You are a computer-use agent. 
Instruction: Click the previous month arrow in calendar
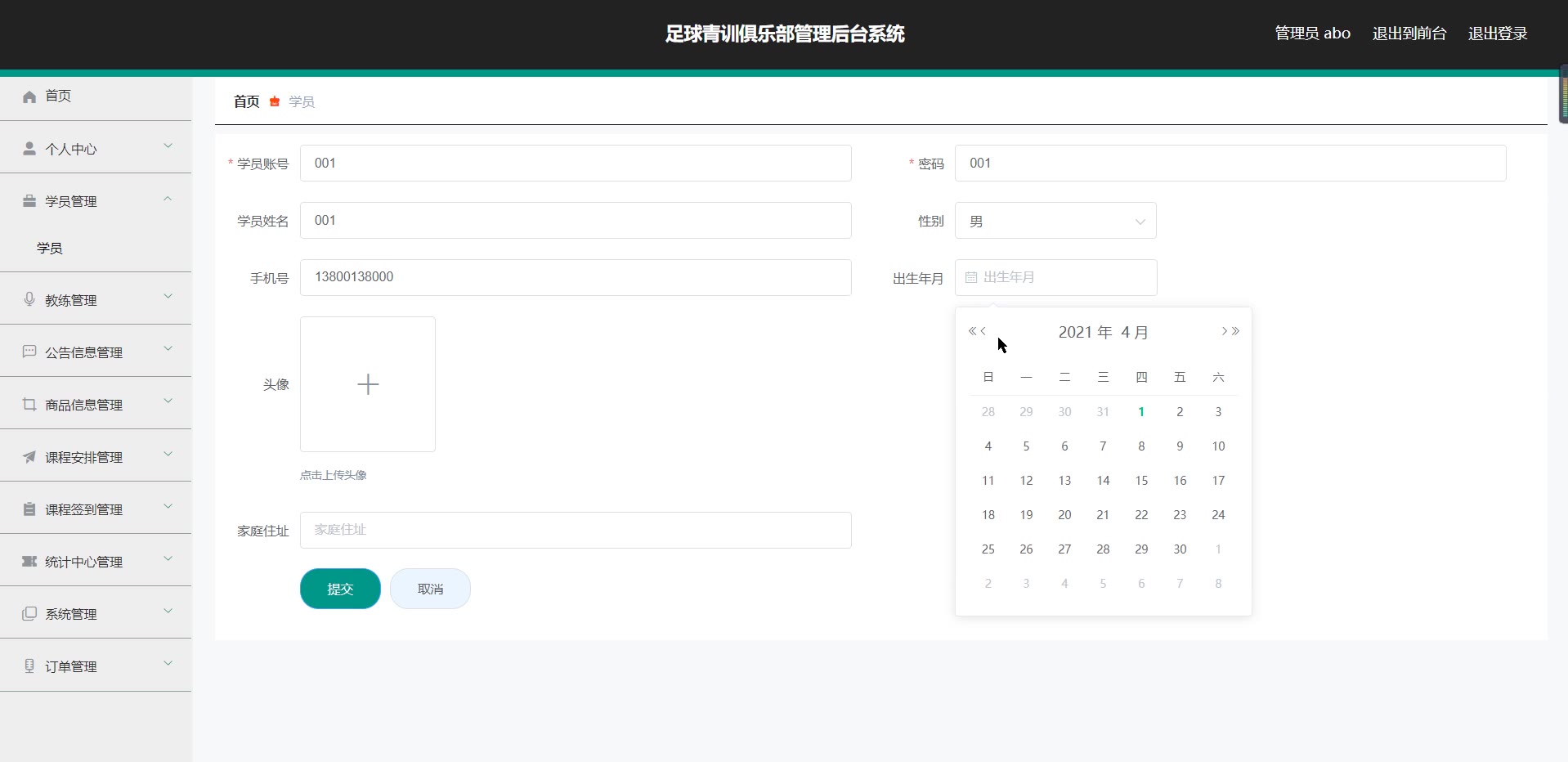tap(983, 331)
